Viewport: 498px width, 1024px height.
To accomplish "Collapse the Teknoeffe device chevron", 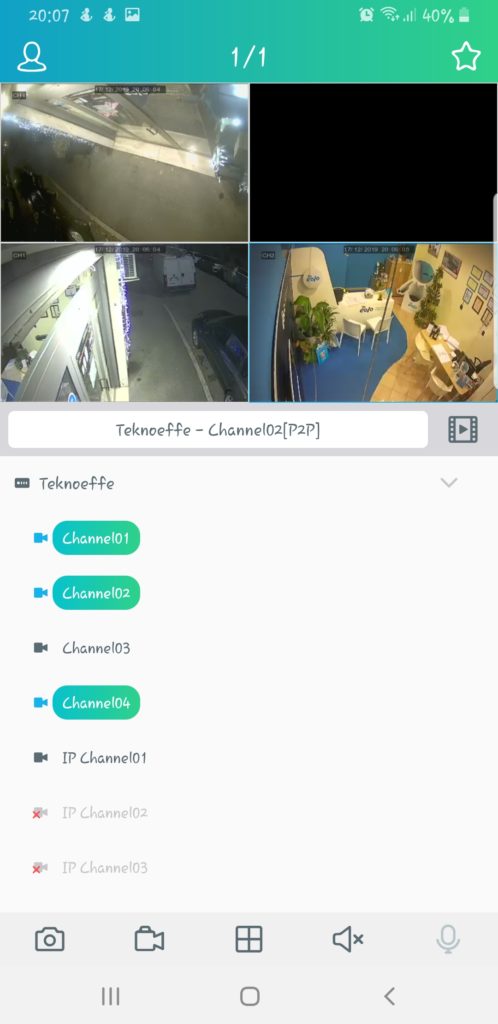I will click(x=449, y=483).
